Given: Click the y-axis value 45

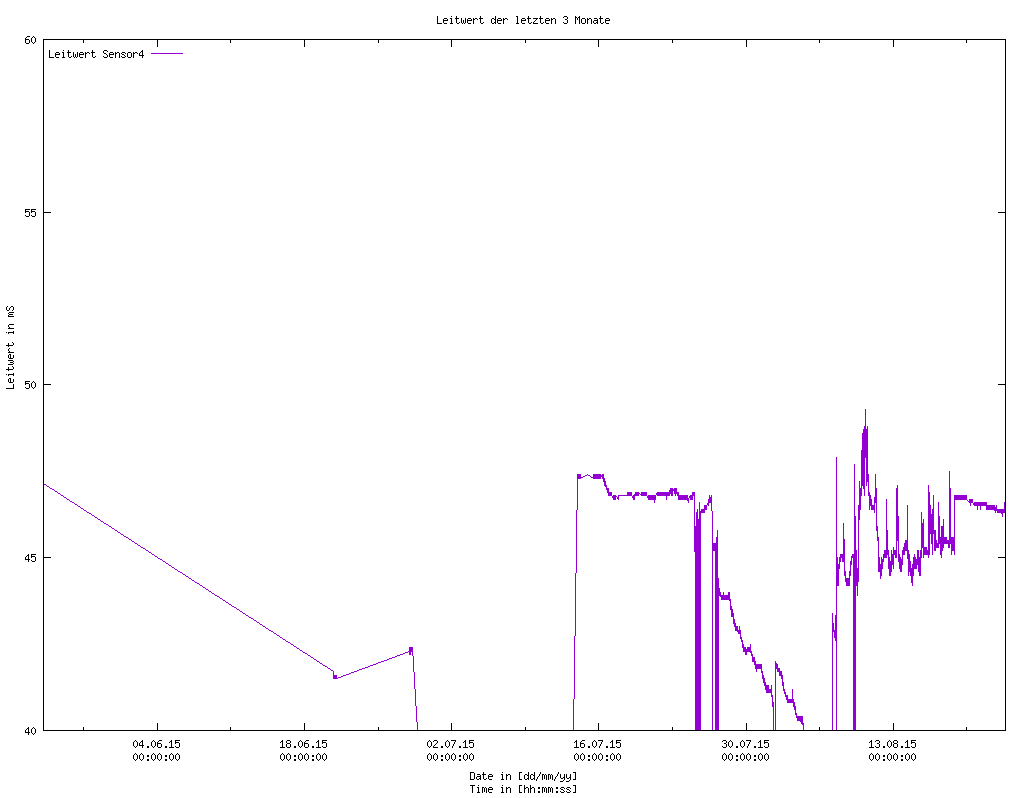Looking at the screenshot, I should click(x=30, y=558).
